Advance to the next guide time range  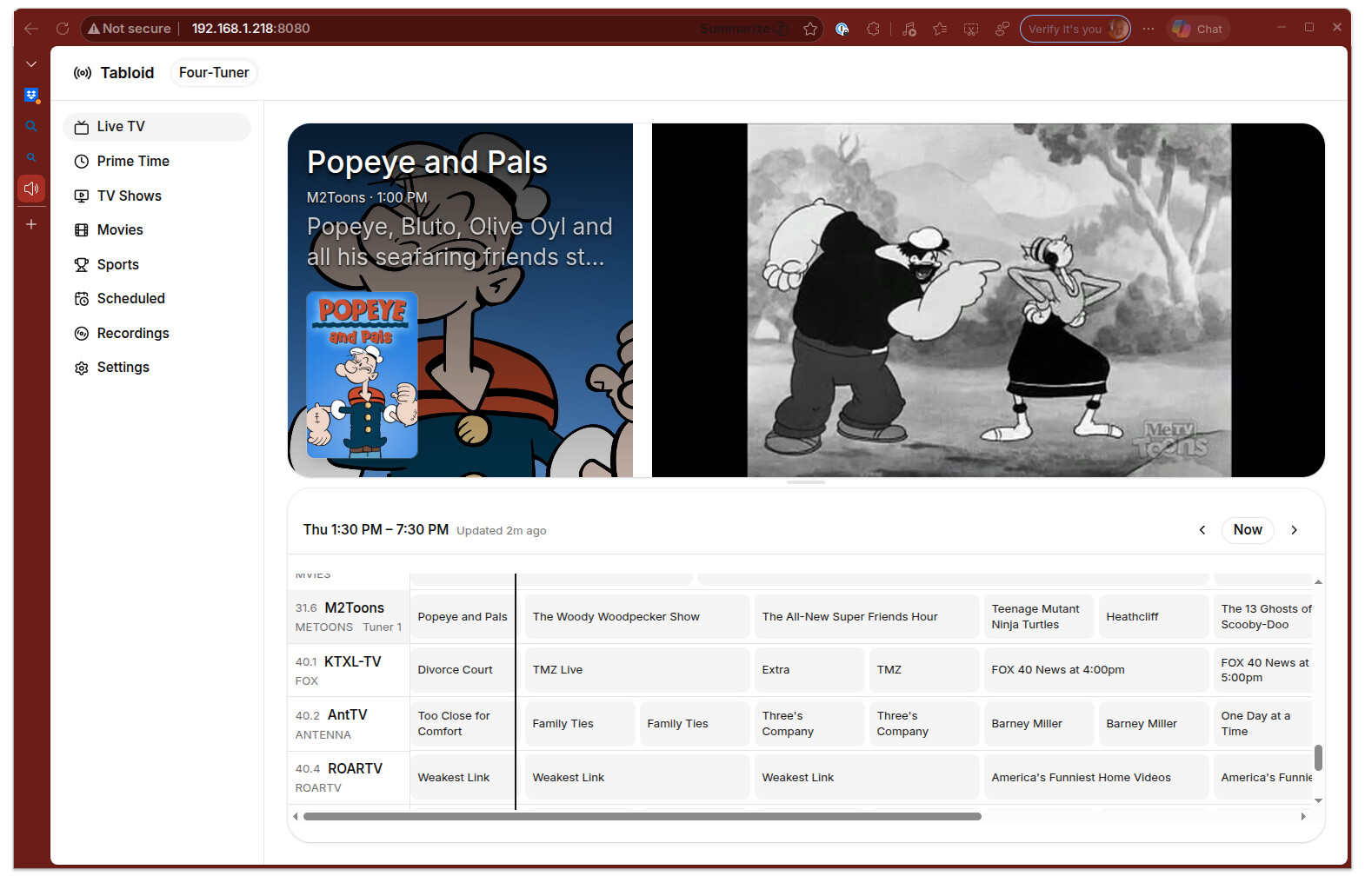[x=1294, y=530]
